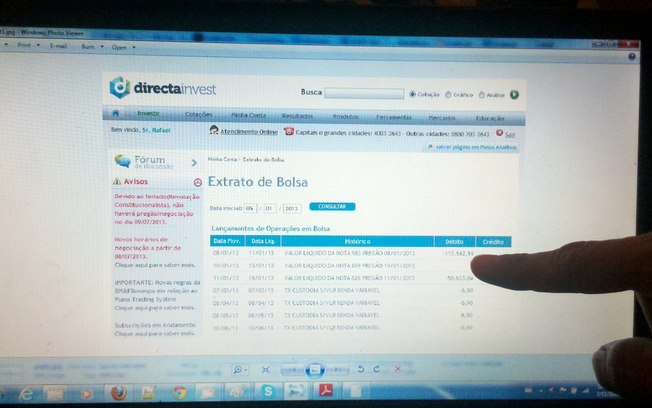Click the Avisos warning triangle icon
652x408 pixels.
[117, 181]
